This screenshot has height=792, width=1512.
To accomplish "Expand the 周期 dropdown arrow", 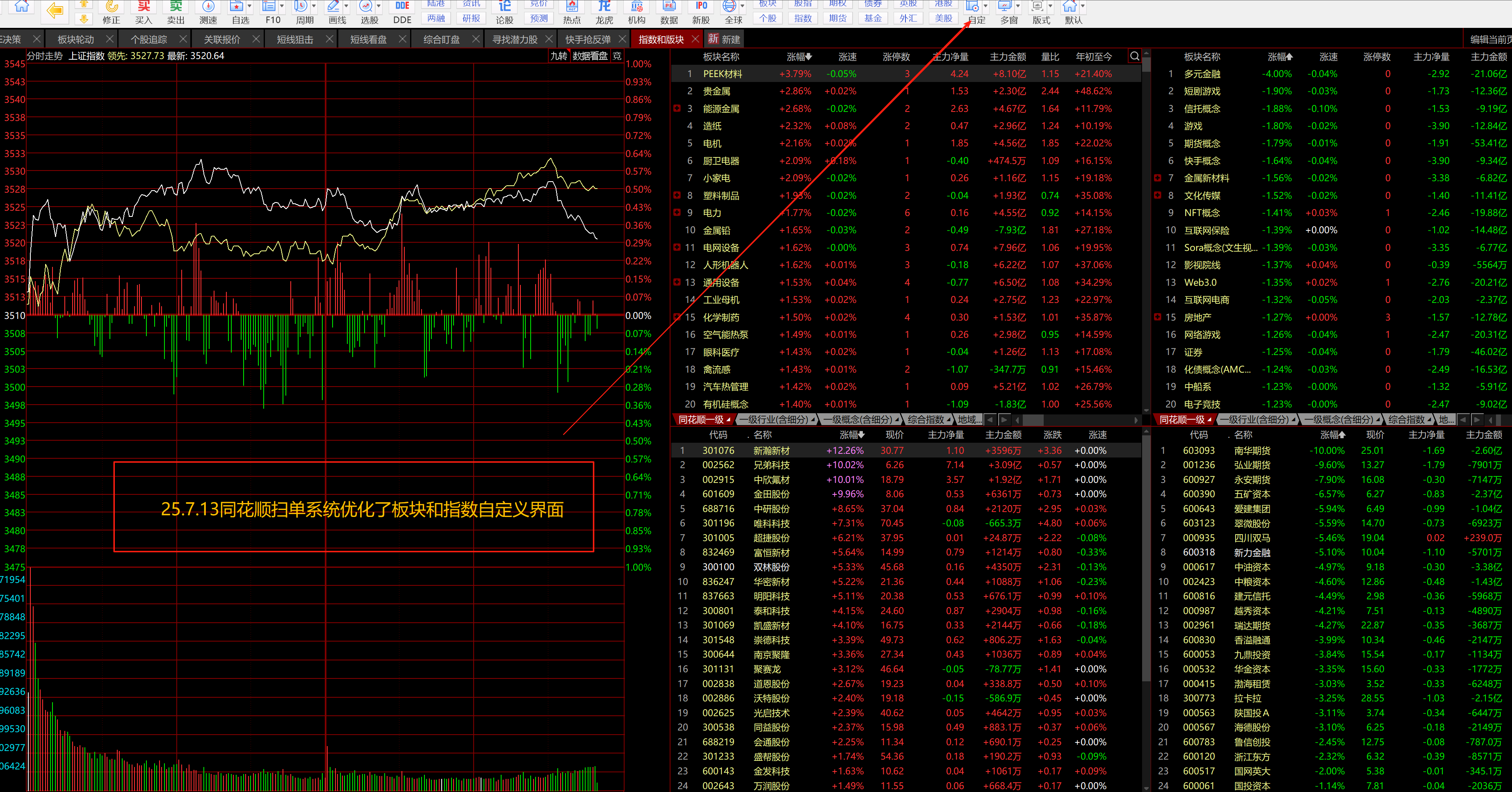I will tap(315, 7).
